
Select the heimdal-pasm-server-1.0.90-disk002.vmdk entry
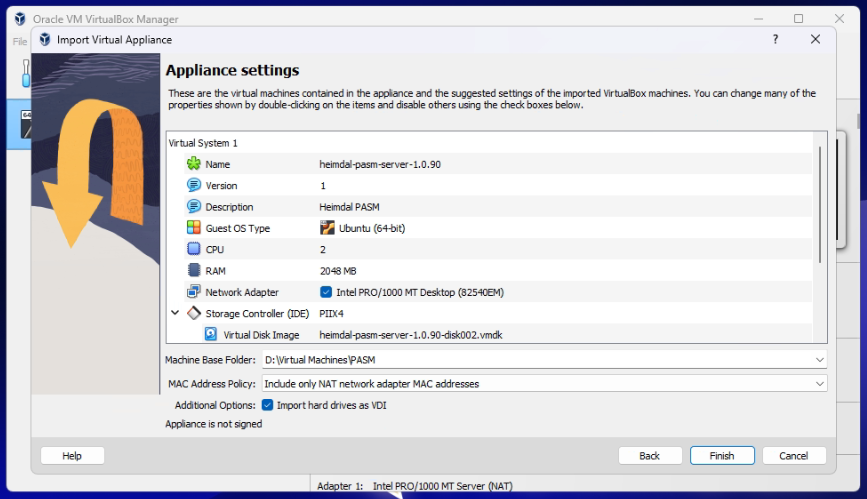(411, 335)
